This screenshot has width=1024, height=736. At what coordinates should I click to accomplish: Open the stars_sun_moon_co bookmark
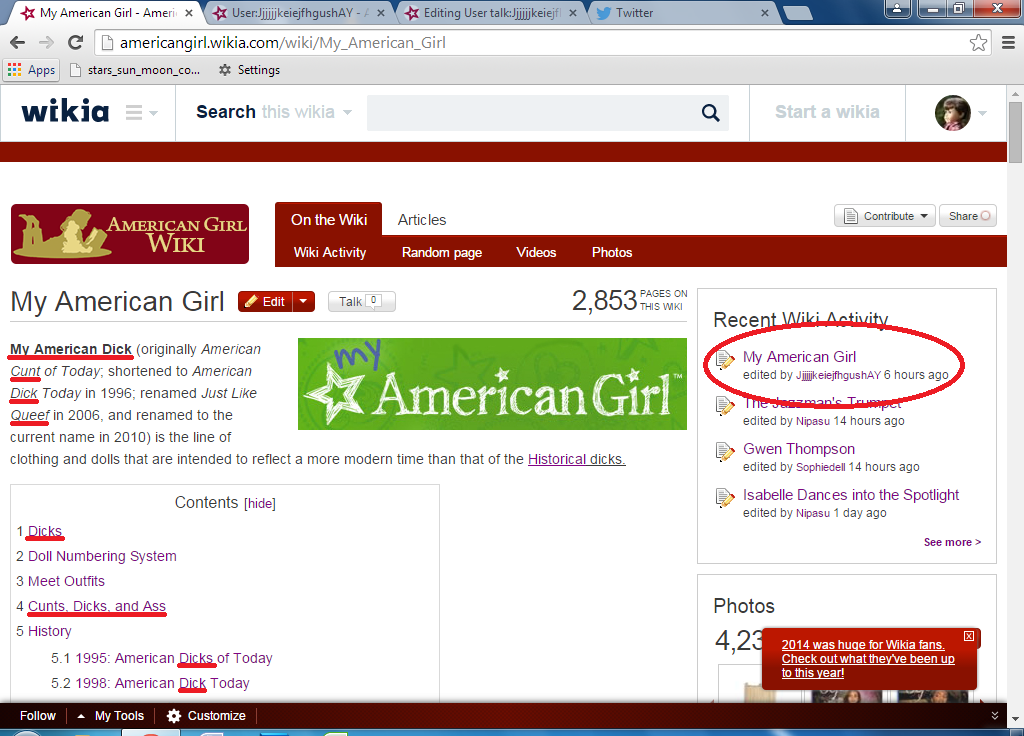click(135, 70)
